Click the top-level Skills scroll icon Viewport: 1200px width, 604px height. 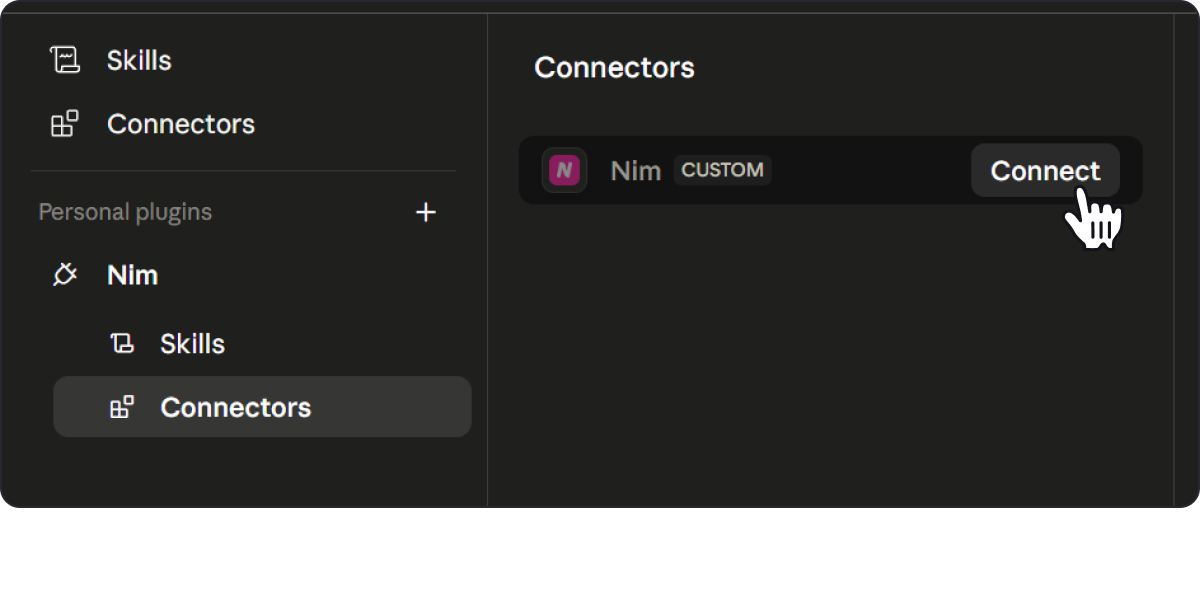(x=65, y=60)
